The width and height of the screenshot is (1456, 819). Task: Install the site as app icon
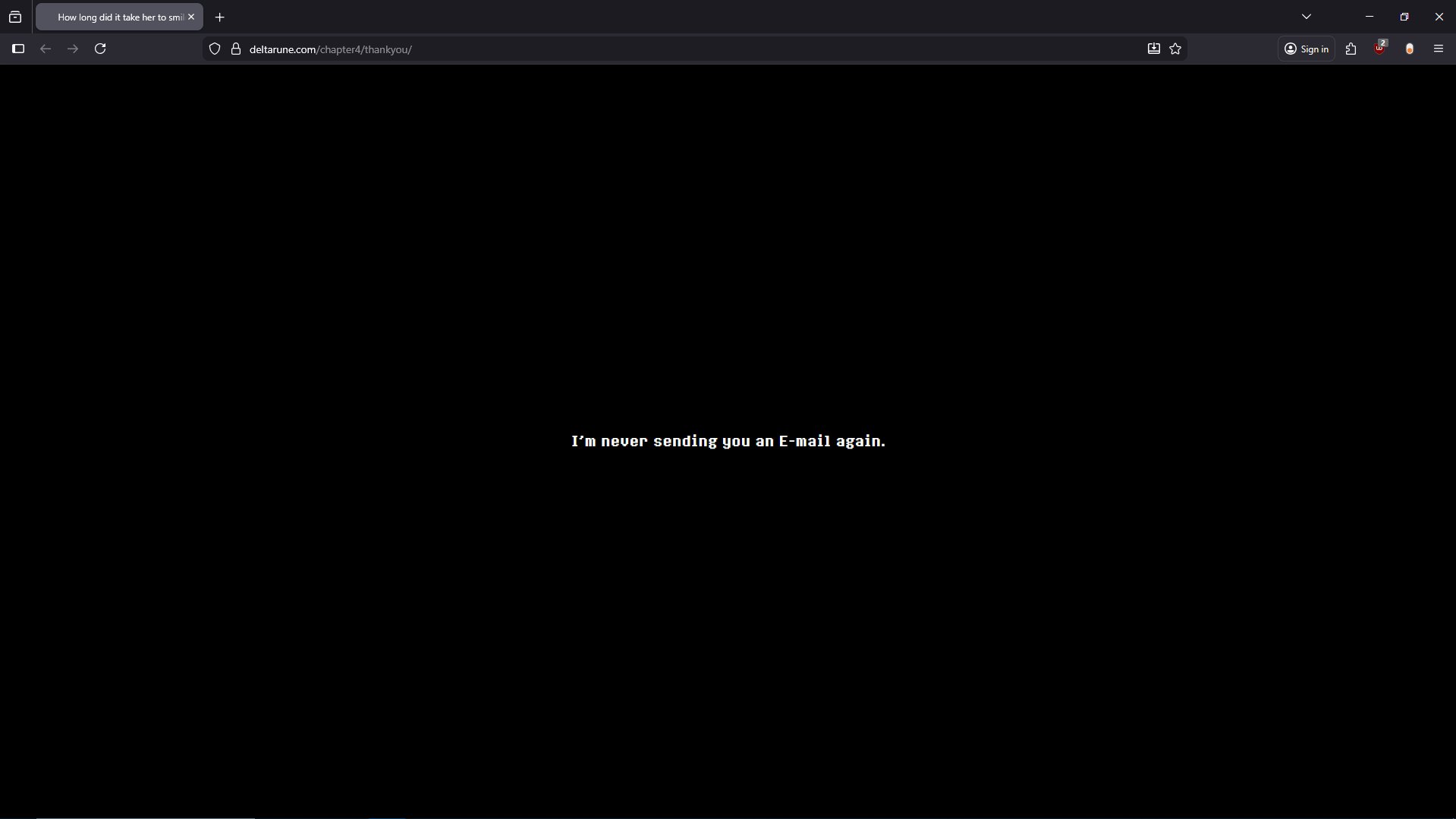coord(1153,49)
